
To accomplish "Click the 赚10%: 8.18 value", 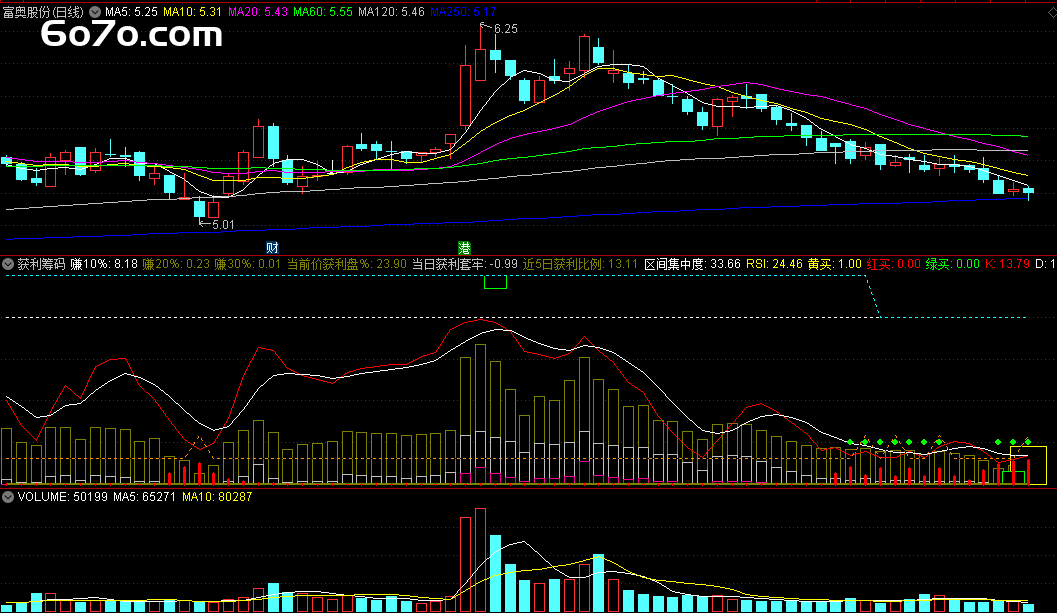I will pos(104,264).
